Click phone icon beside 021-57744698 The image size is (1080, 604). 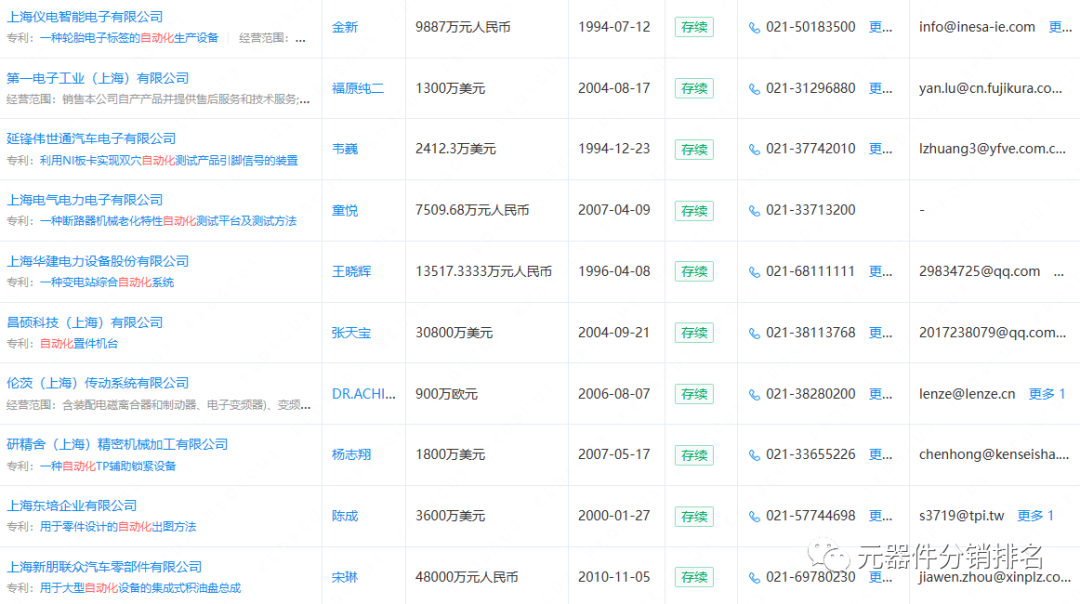pos(754,517)
